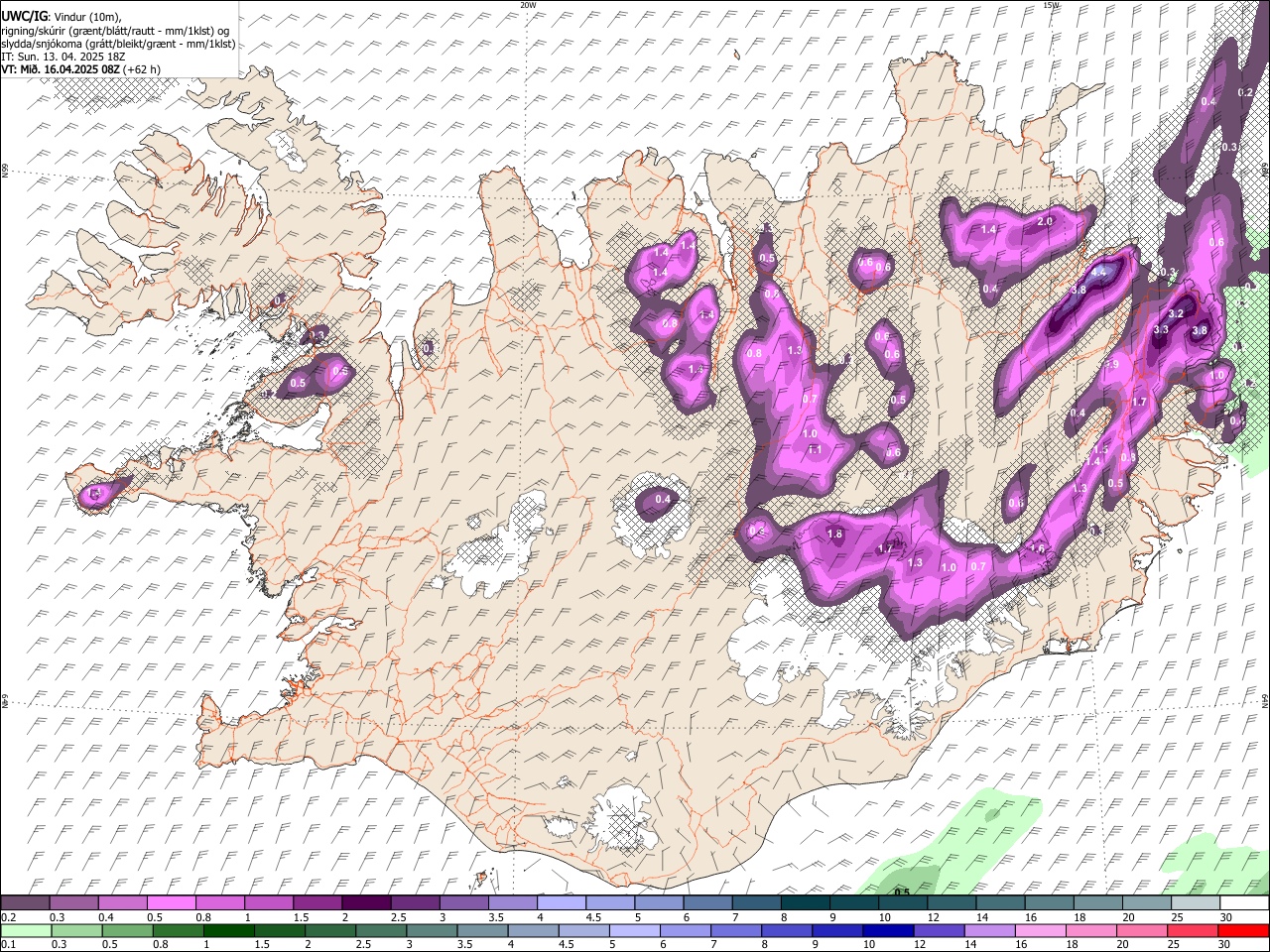This screenshot has height=952, width=1270.
Task: Click the 0.4 value inside the Hofsjökull glacier blob
Action: tap(663, 499)
